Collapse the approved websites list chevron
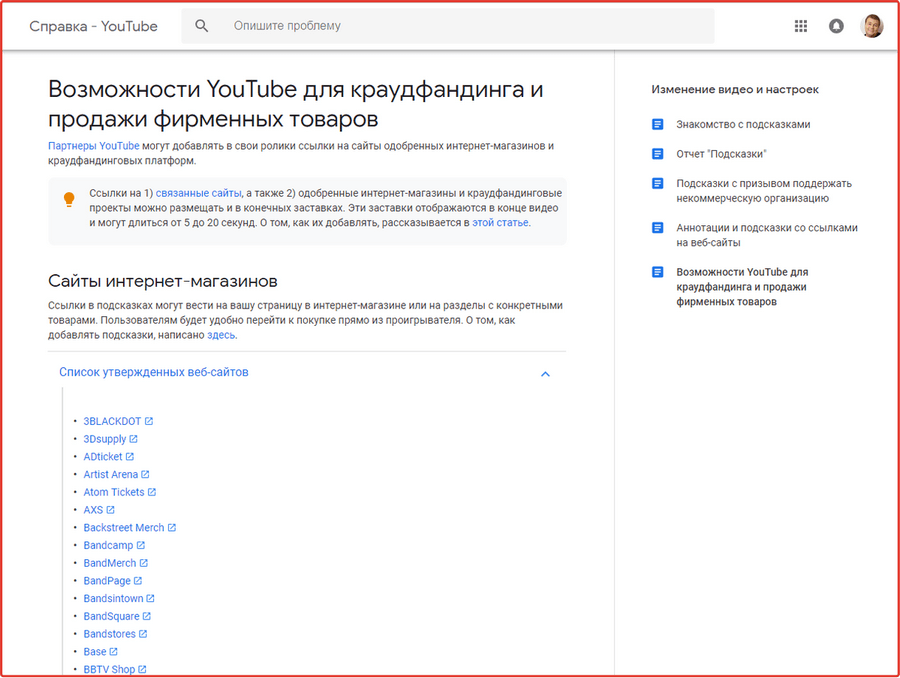The height and width of the screenshot is (678, 900). click(545, 374)
